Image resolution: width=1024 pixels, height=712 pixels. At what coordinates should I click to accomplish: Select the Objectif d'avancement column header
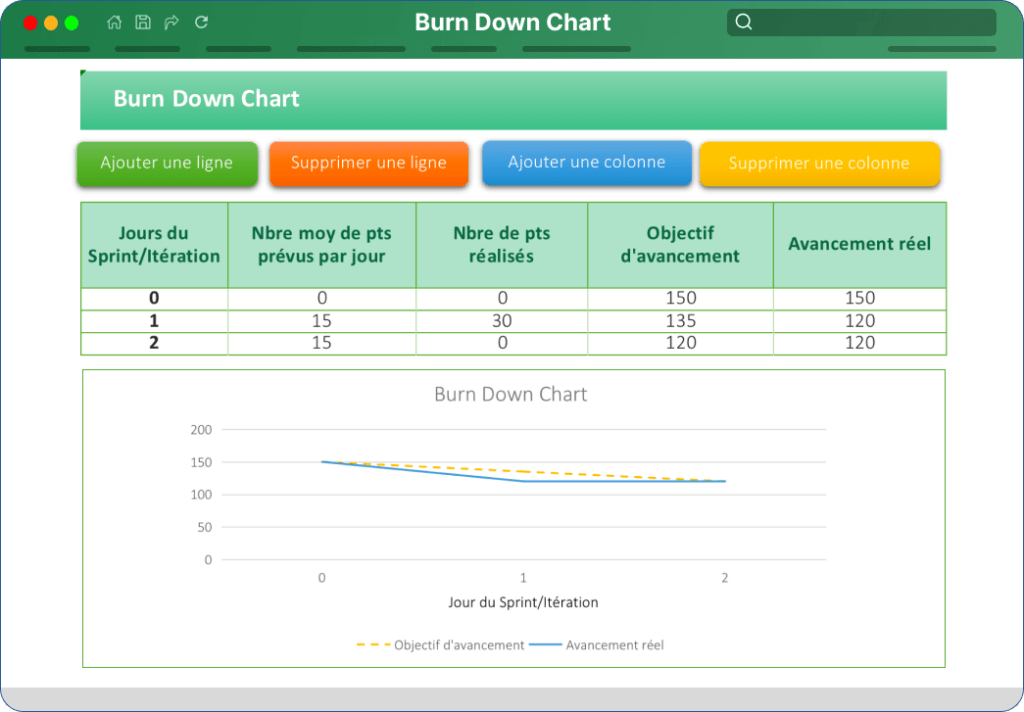[x=680, y=245]
